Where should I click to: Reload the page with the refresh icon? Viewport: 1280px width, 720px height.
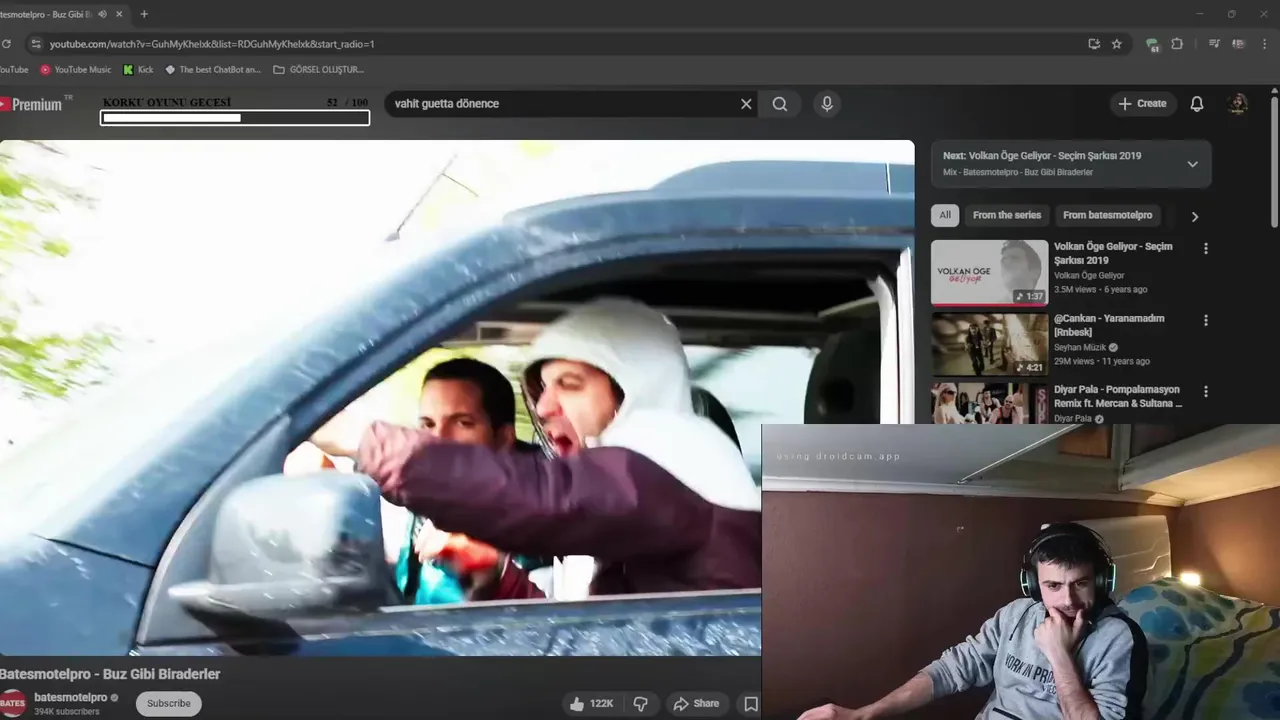coord(6,44)
